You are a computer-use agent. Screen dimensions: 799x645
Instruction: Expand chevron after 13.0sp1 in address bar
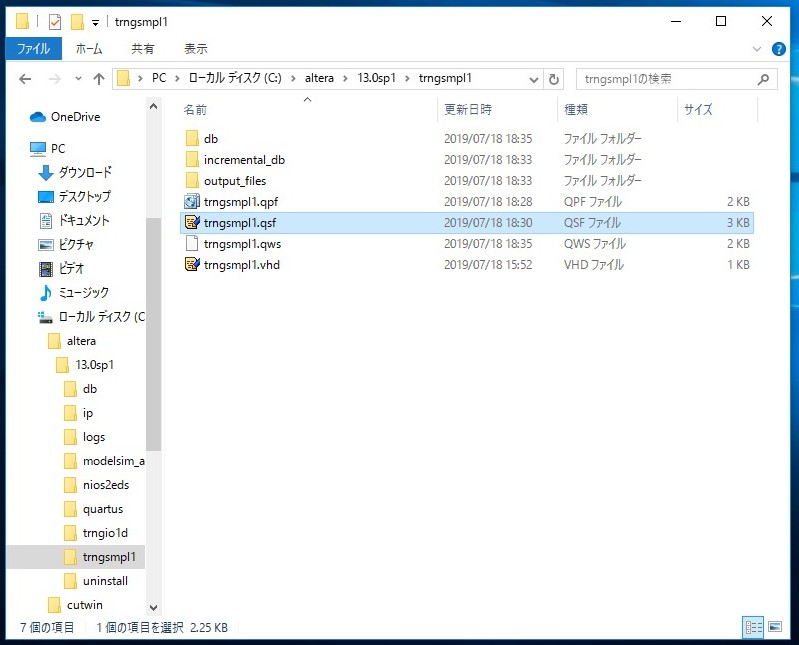click(x=407, y=78)
